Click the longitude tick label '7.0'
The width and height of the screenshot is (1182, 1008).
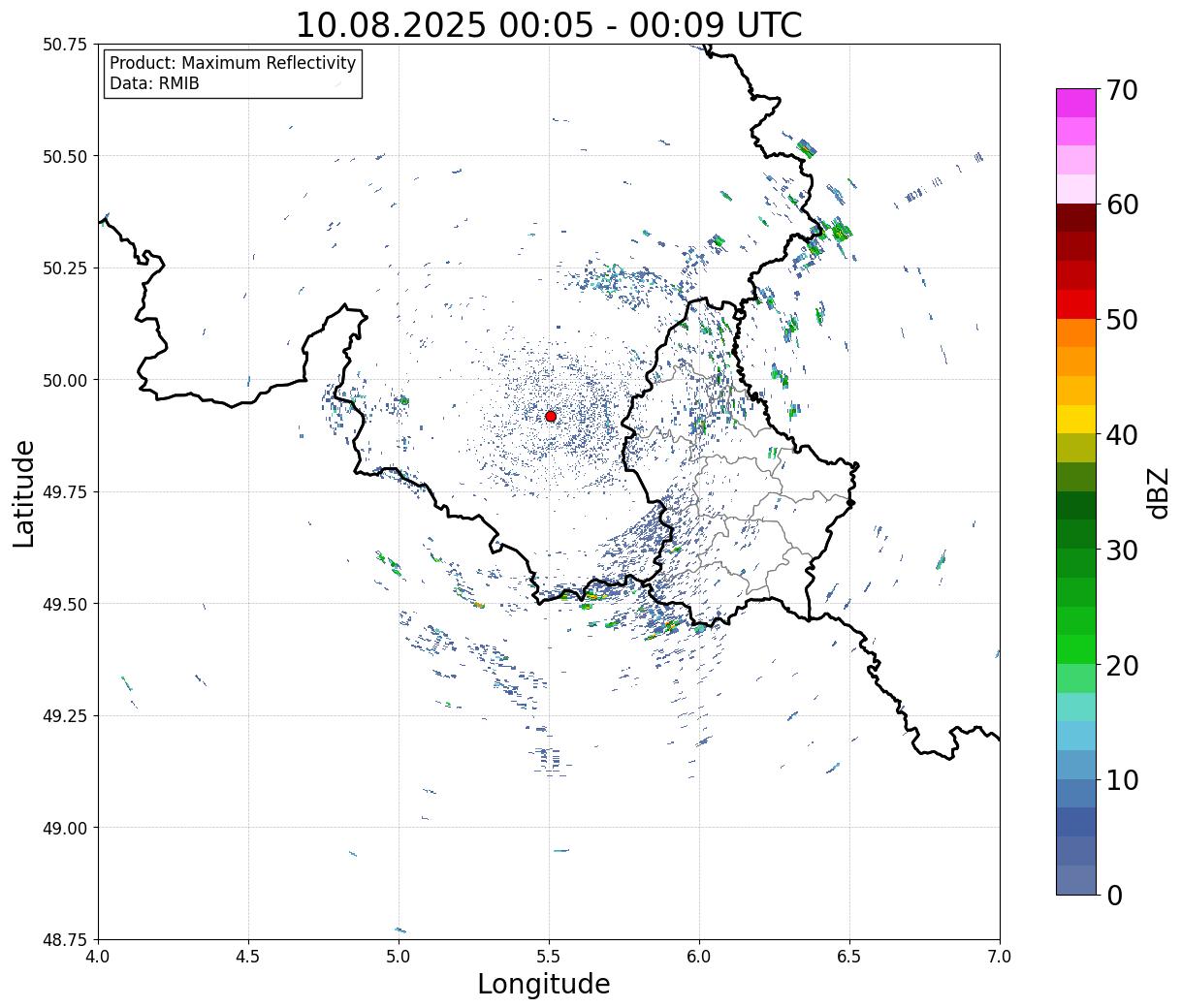pos(1000,957)
